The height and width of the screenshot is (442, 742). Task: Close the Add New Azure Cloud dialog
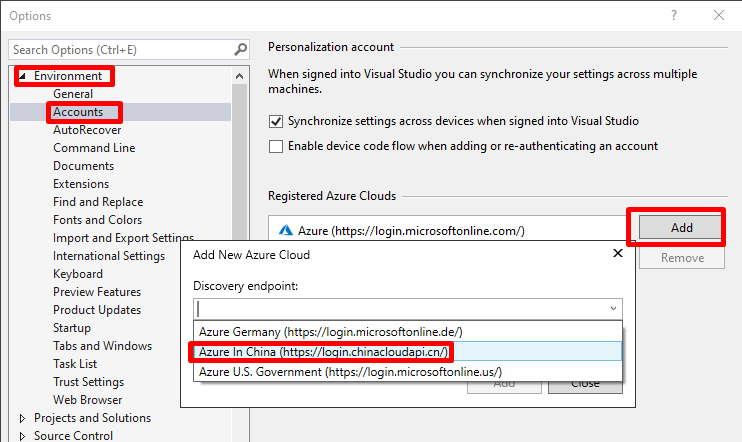pos(618,253)
